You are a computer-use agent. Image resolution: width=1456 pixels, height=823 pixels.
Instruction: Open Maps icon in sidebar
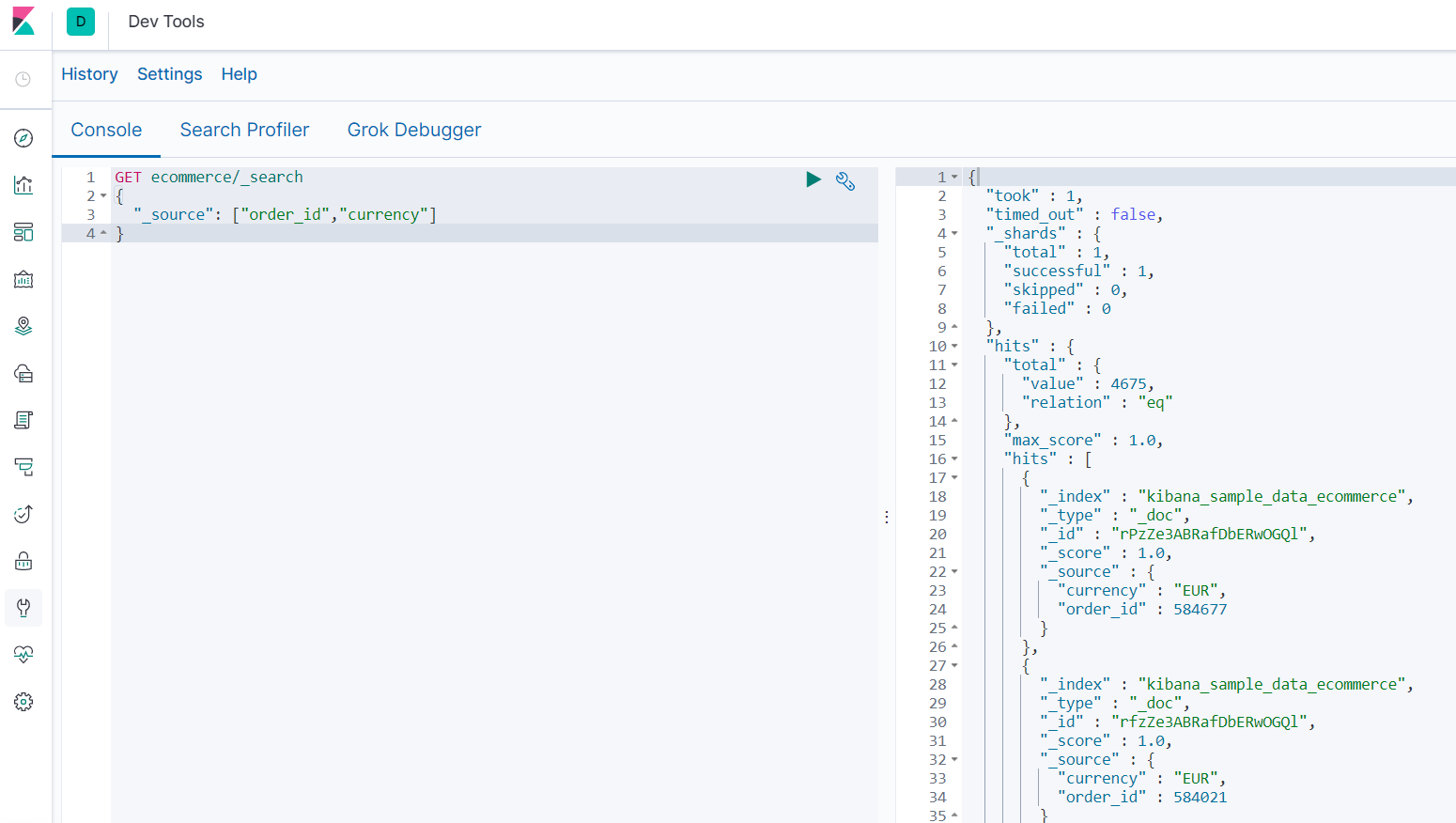tap(23, 326)
